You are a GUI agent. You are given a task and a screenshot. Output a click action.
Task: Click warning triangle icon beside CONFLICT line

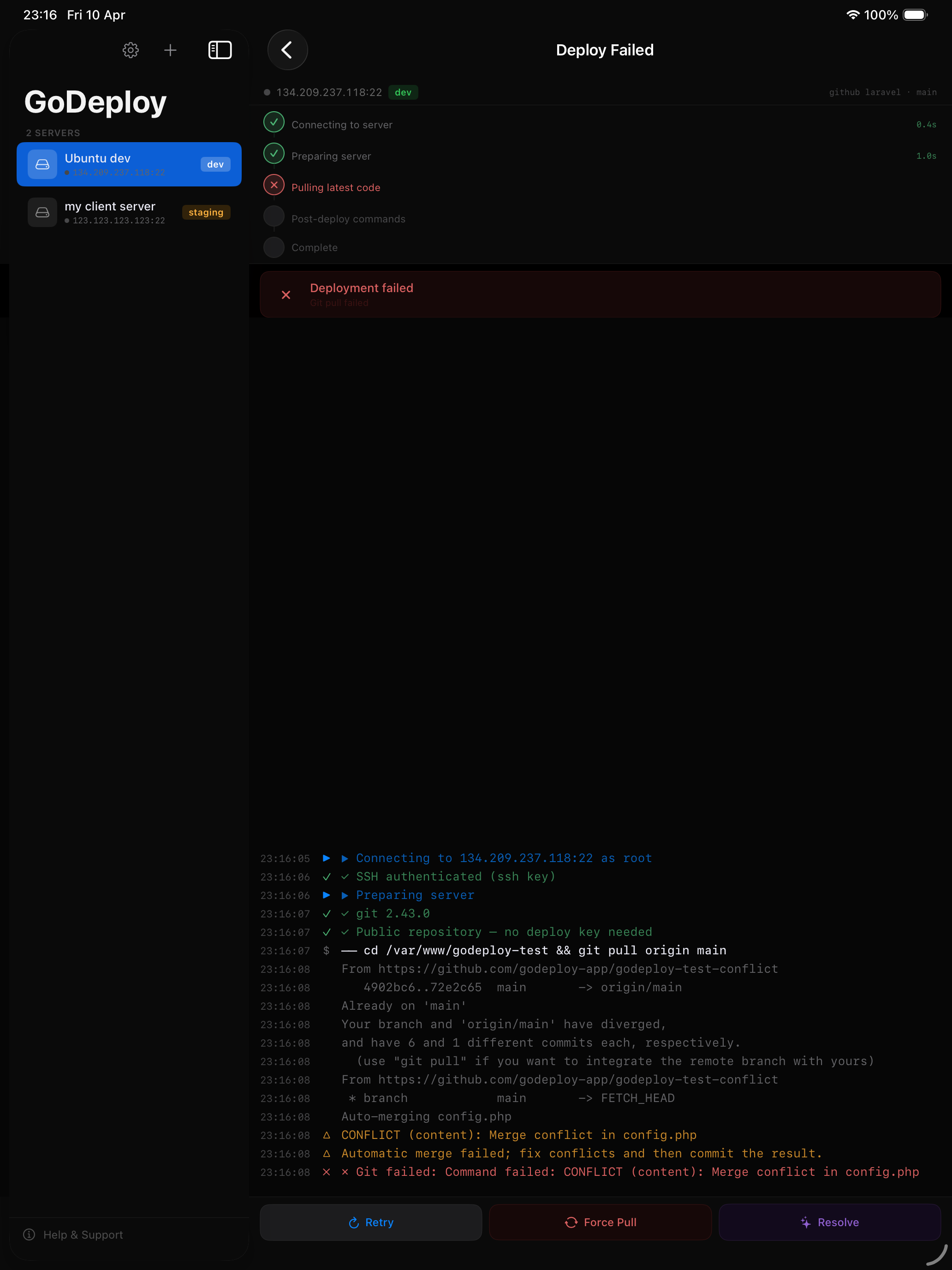[x=327, y=1135]
